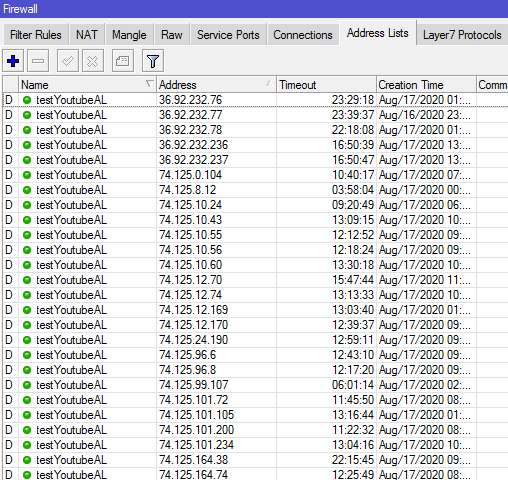Click timeout value 23:39:37

point(353,115)
